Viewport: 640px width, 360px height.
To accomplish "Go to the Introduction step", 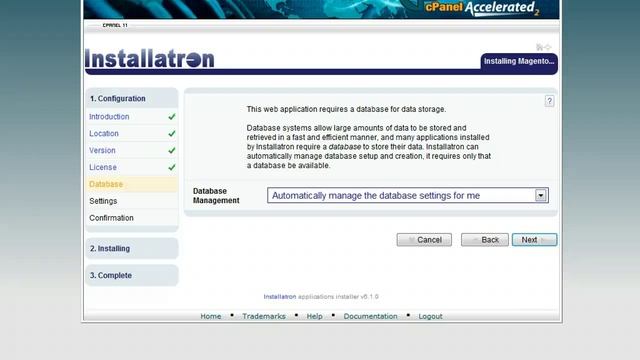I will pyautogui.click(x=109, y=117).
